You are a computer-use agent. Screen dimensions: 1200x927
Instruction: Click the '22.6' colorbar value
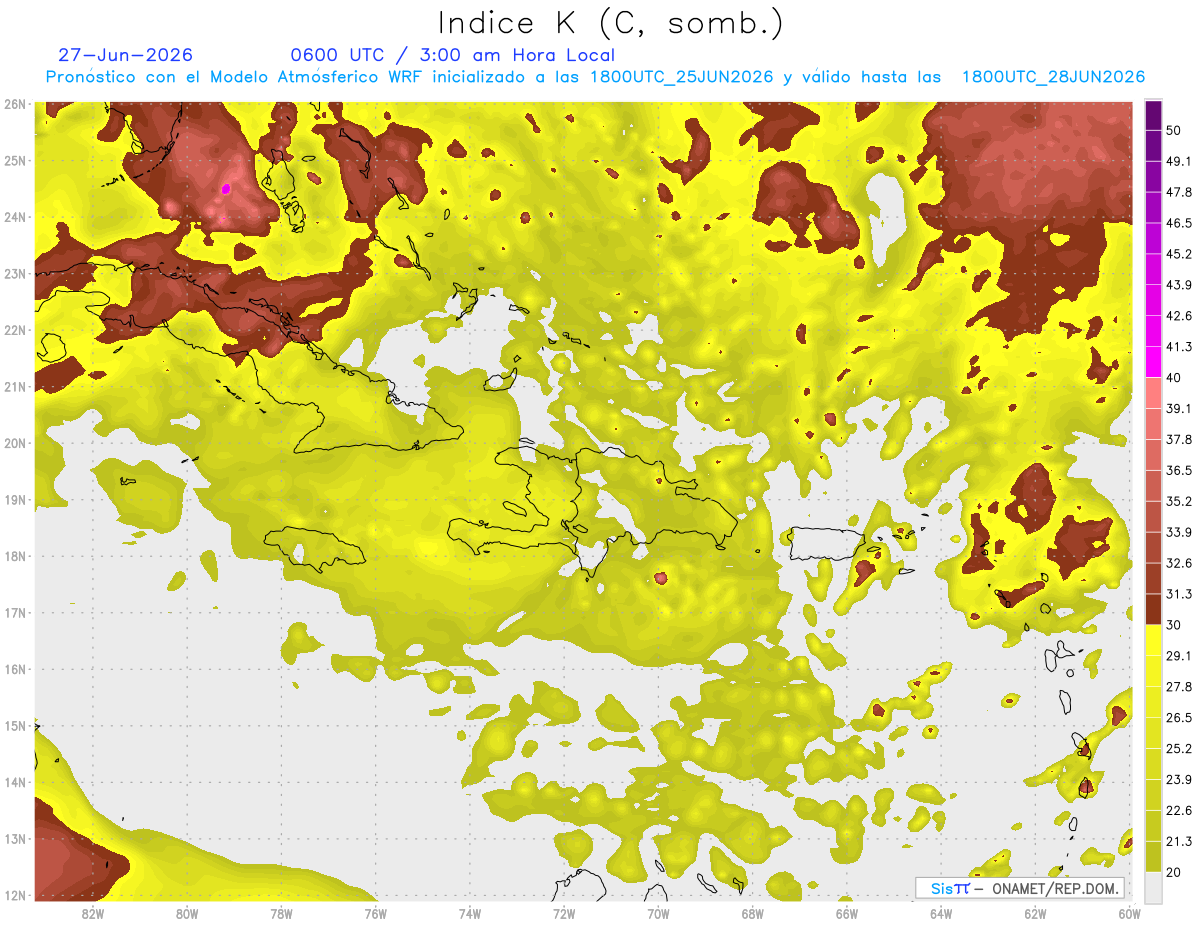[1179, 811]
